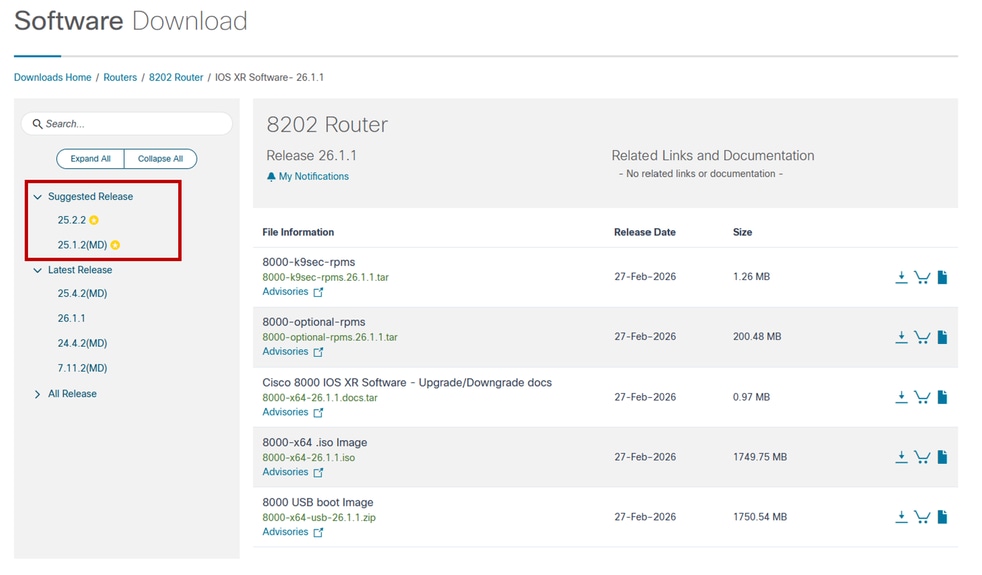Image resolution: width=982 pixels, height=575 pixels.
Task: Click the Release Date column header
Action: [x=644, y=232]
